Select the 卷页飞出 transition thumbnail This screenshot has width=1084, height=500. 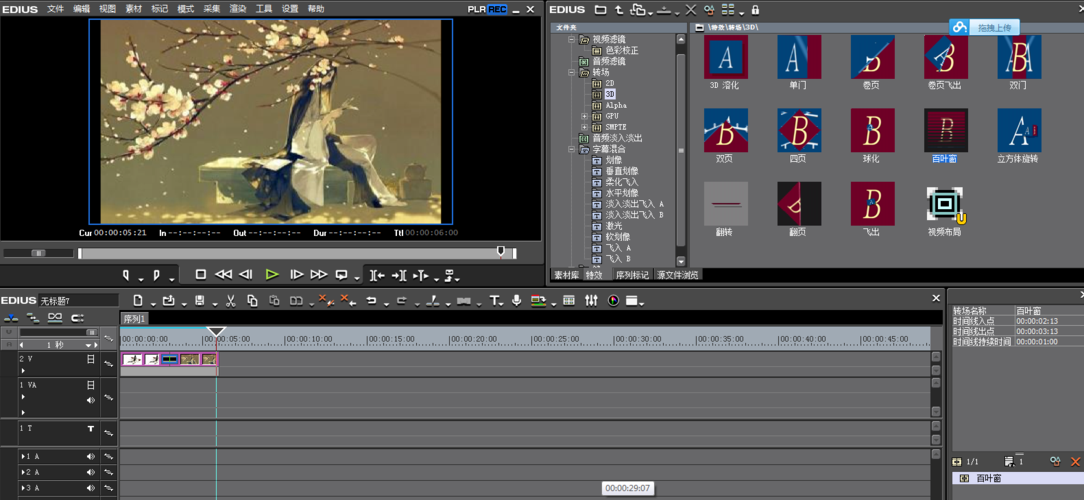(x=945, y=57)
